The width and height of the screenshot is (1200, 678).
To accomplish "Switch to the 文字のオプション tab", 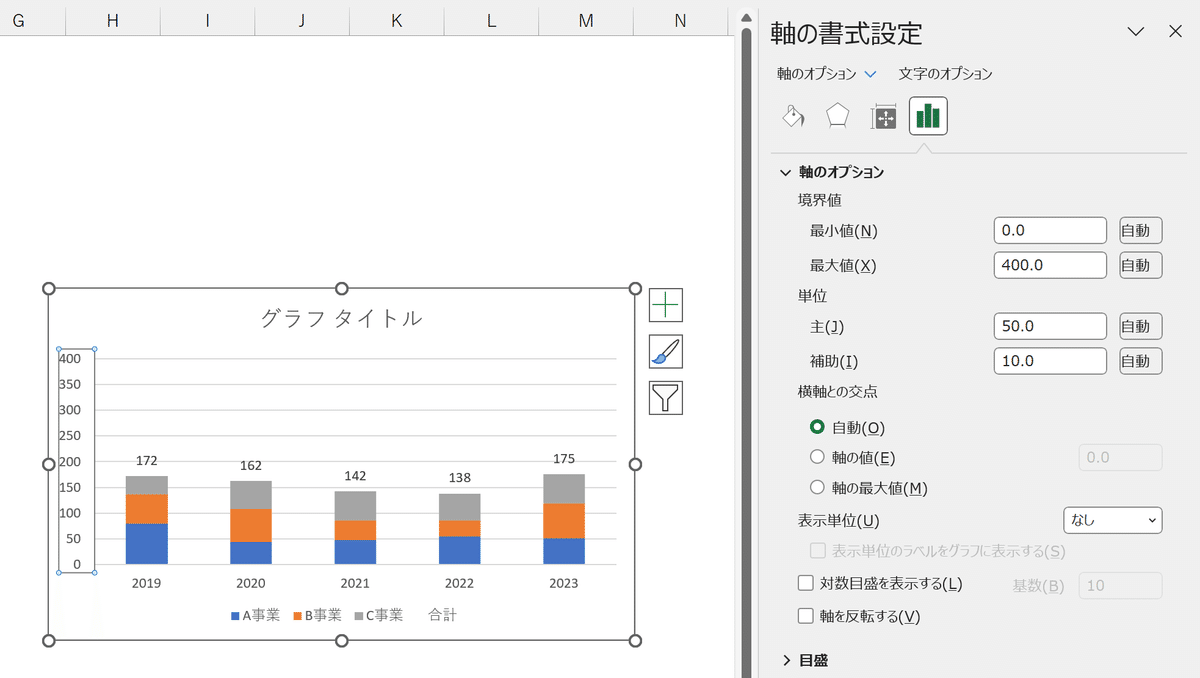I will (x=945, y=74).
